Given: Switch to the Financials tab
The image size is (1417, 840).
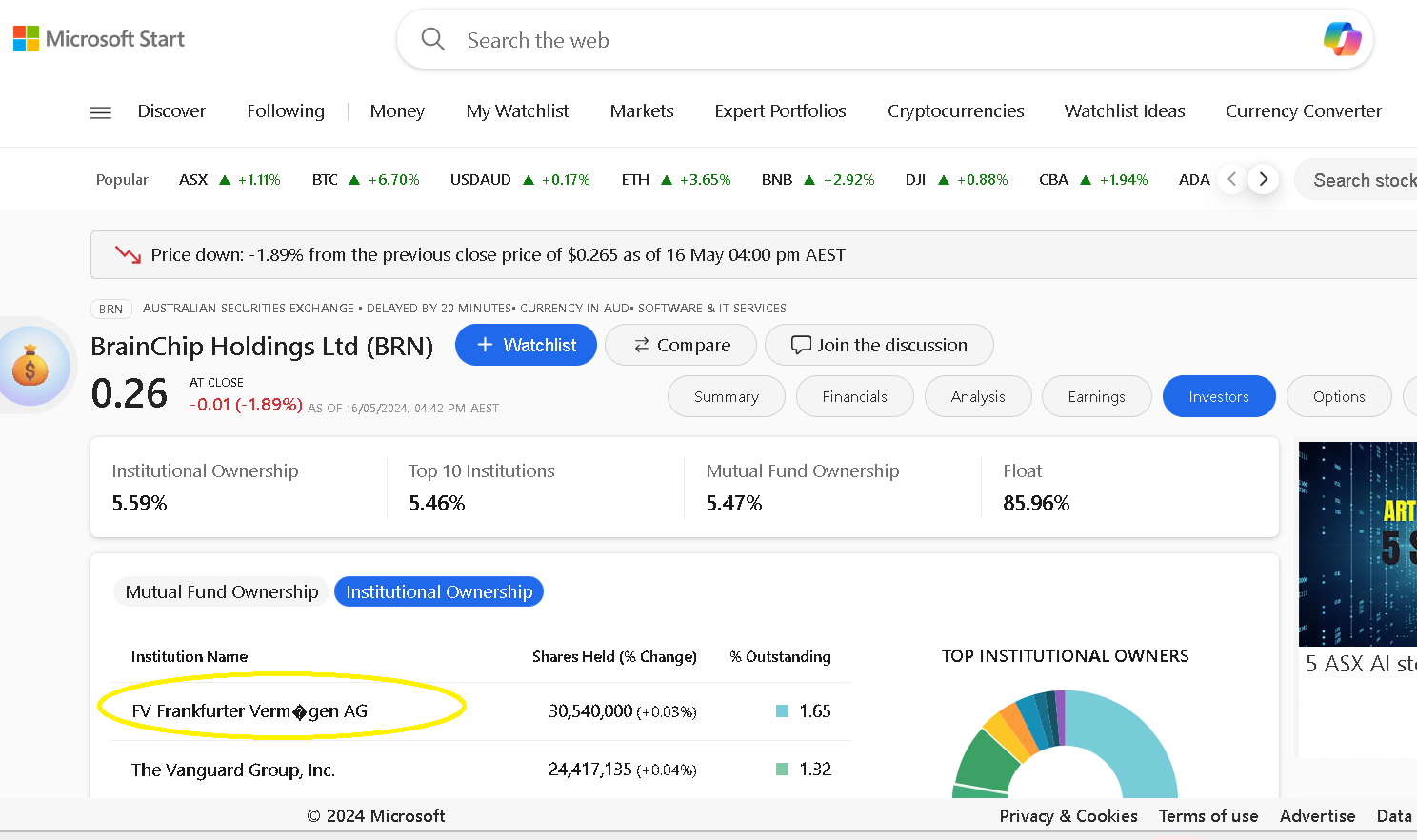Looking at the screenshot, I should tap(854, 396).
